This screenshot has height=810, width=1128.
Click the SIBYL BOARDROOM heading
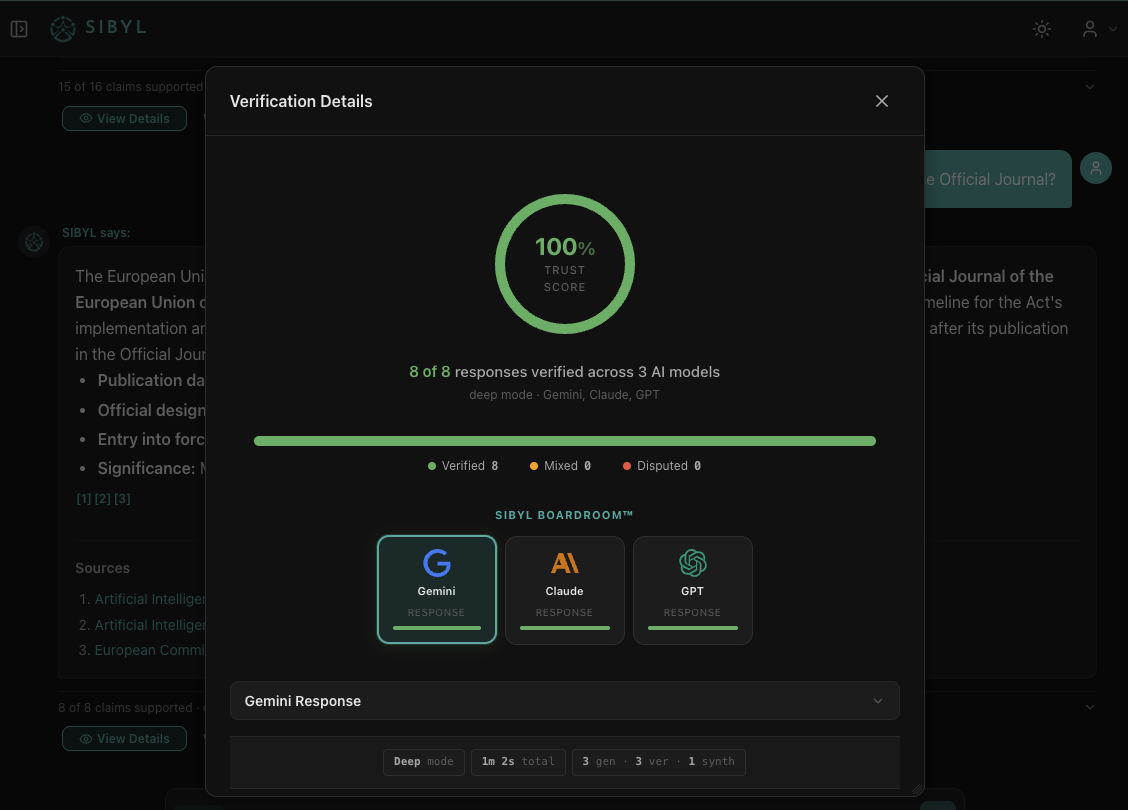(565, 515)
